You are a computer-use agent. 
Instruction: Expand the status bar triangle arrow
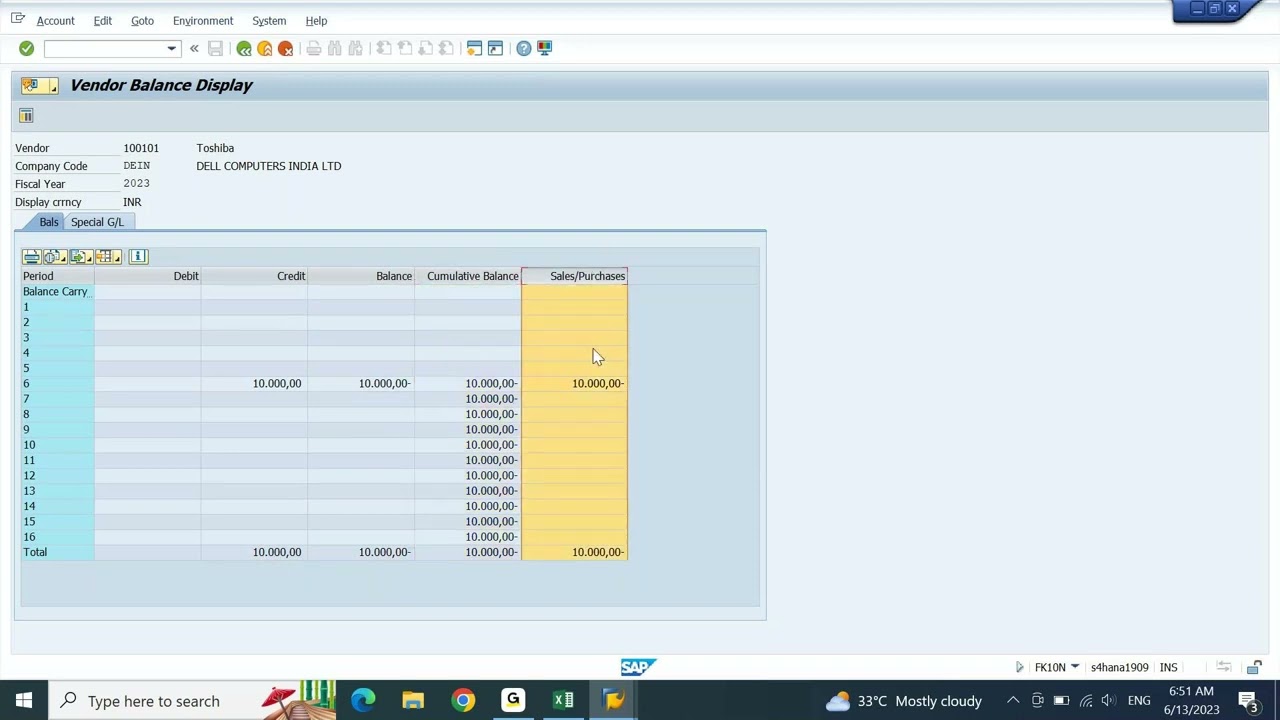pos(1019,667)
